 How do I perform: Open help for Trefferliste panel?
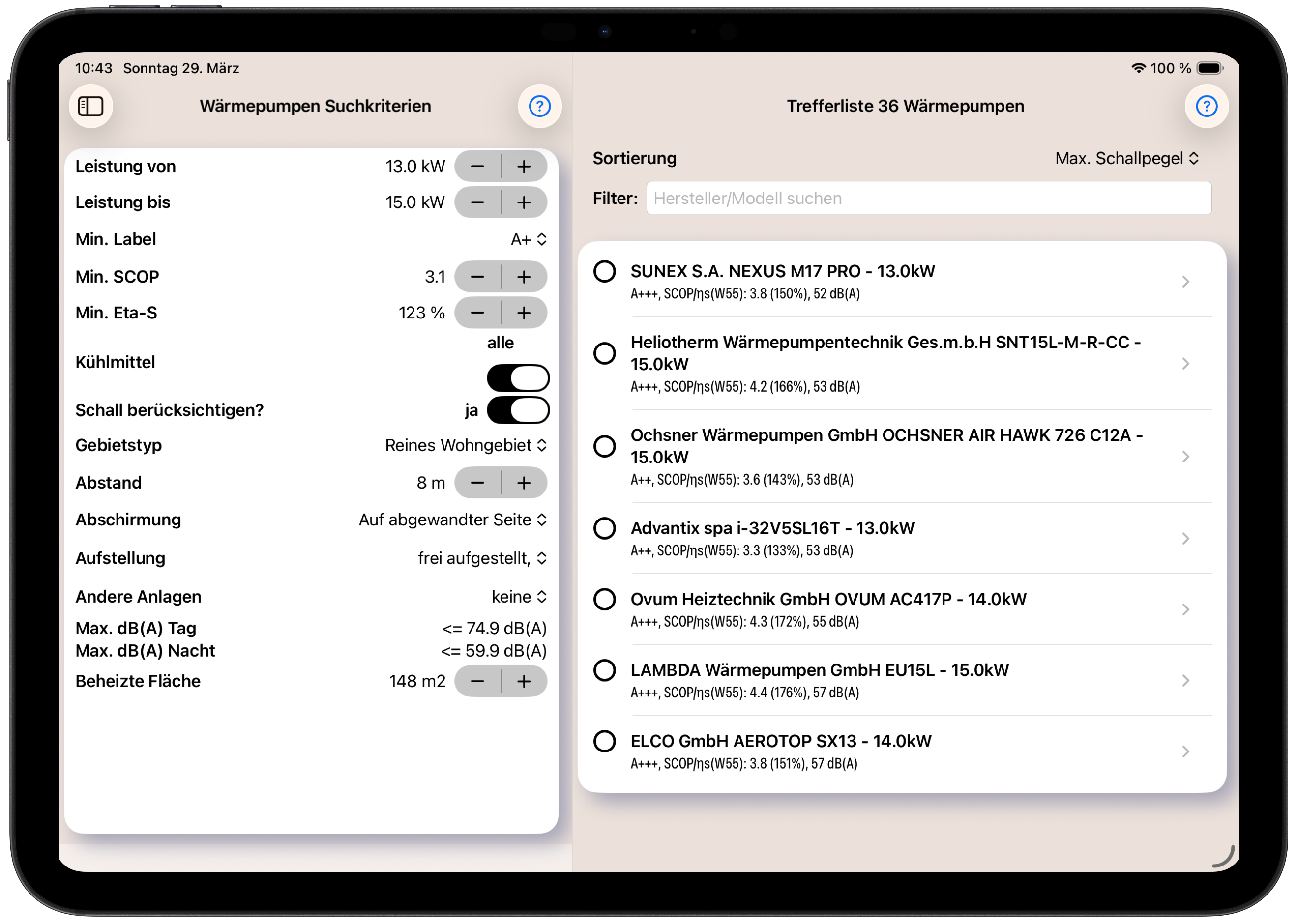coord(1206,106)
